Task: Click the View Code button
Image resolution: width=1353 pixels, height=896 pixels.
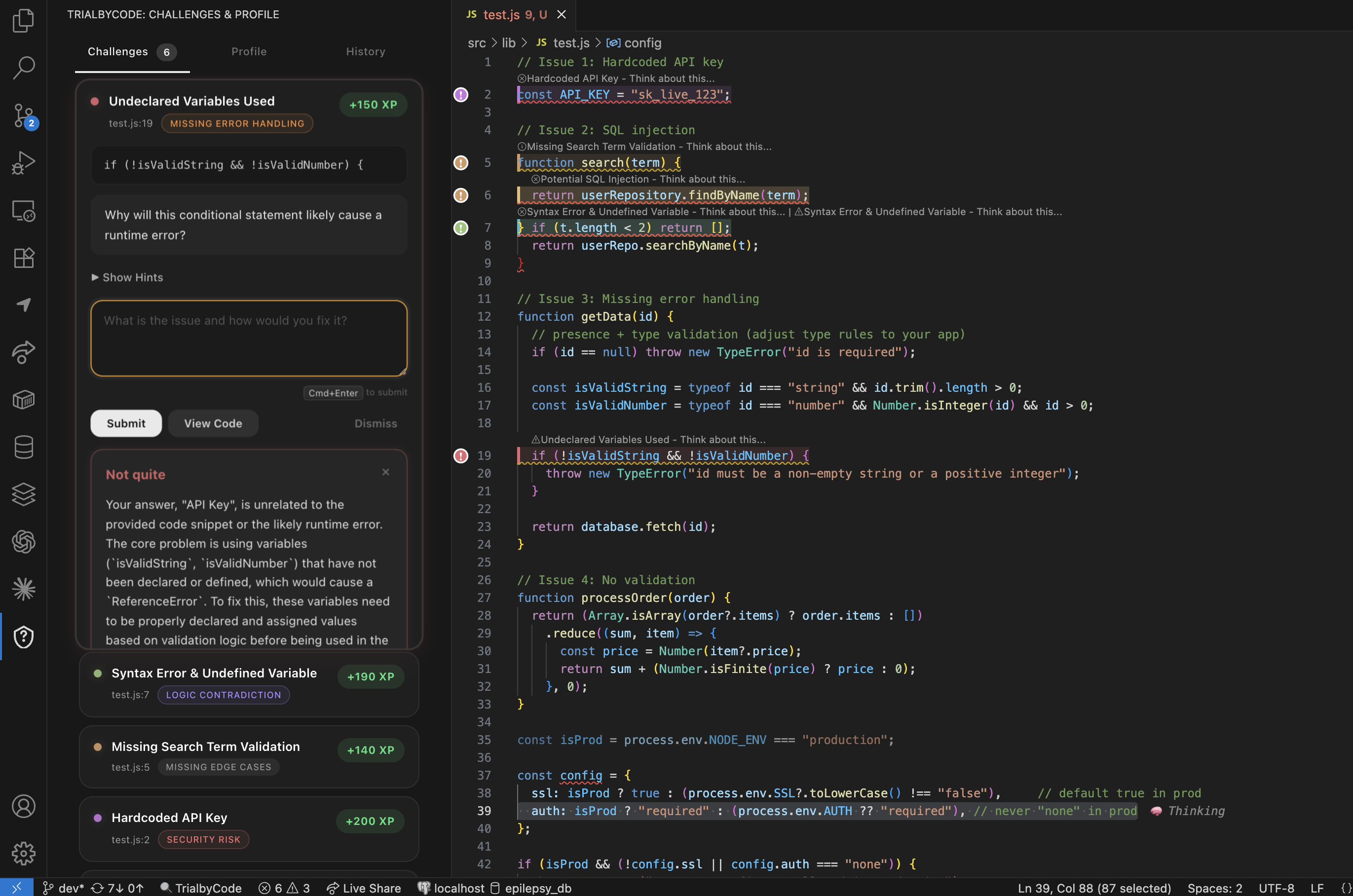Action: pyautogui.click(x=213, y=423)
